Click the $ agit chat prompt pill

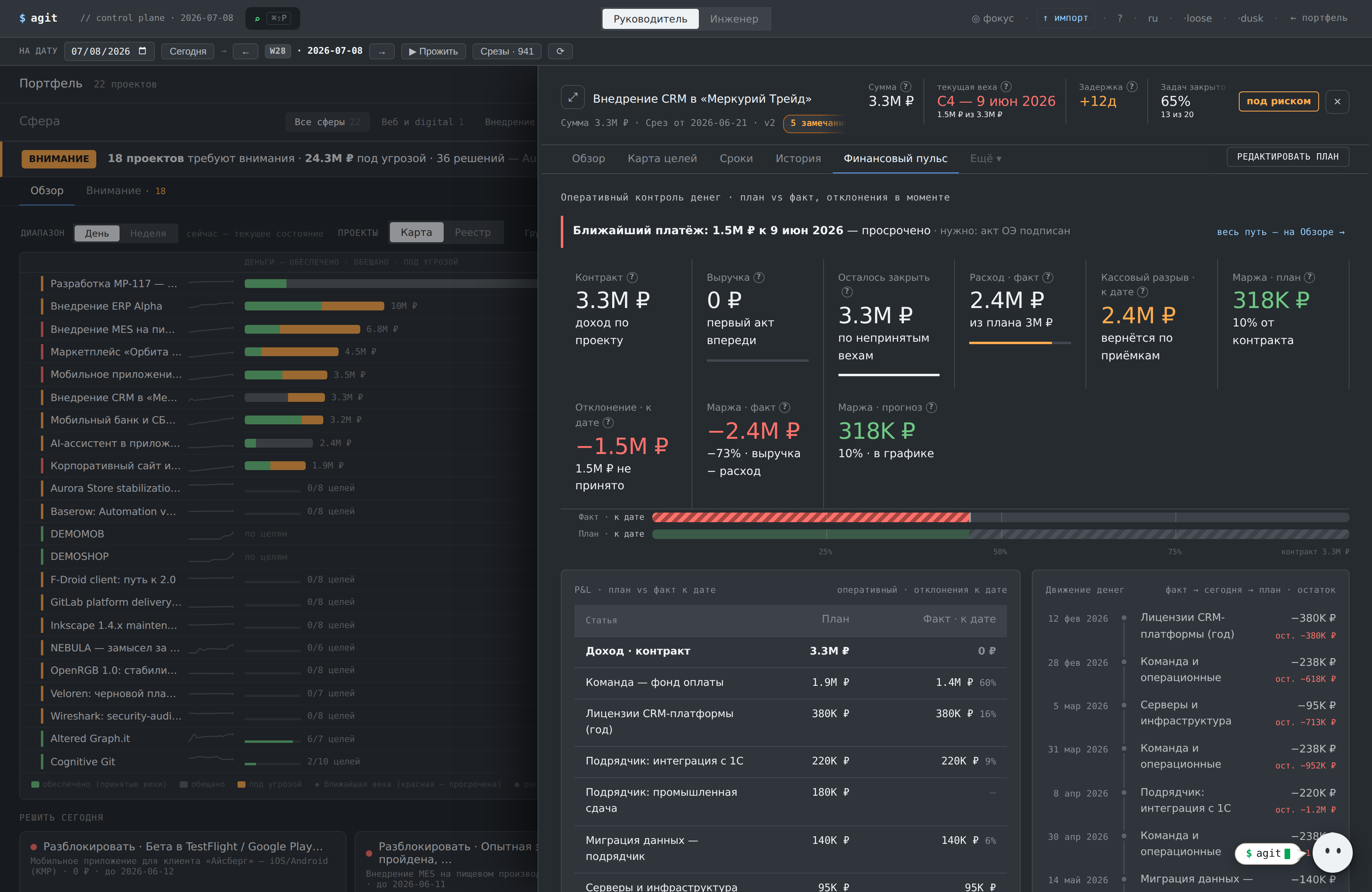[x=1268, y=853]
